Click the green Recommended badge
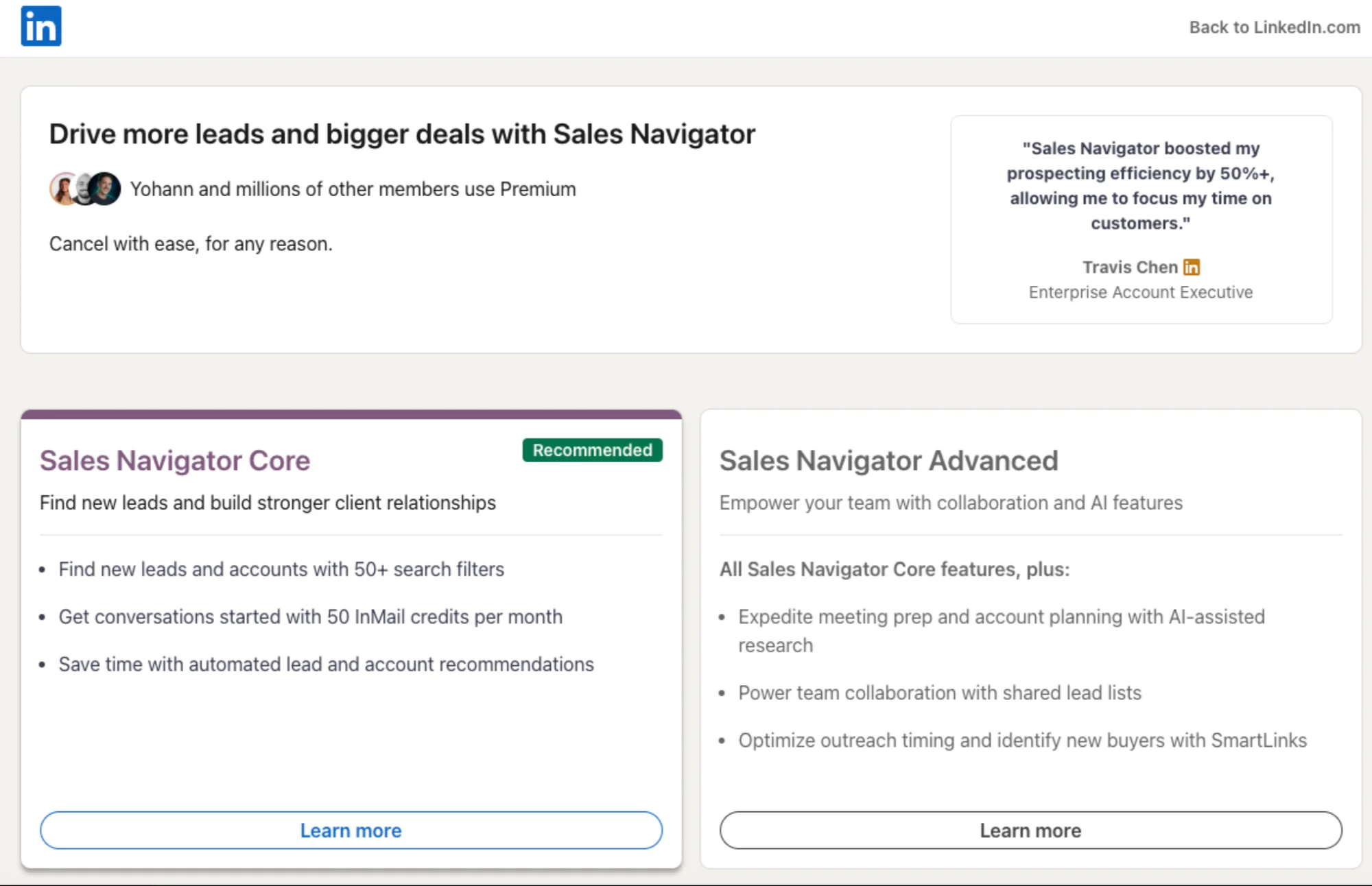Screen dimensions: 1372x886 coord(593,450)
